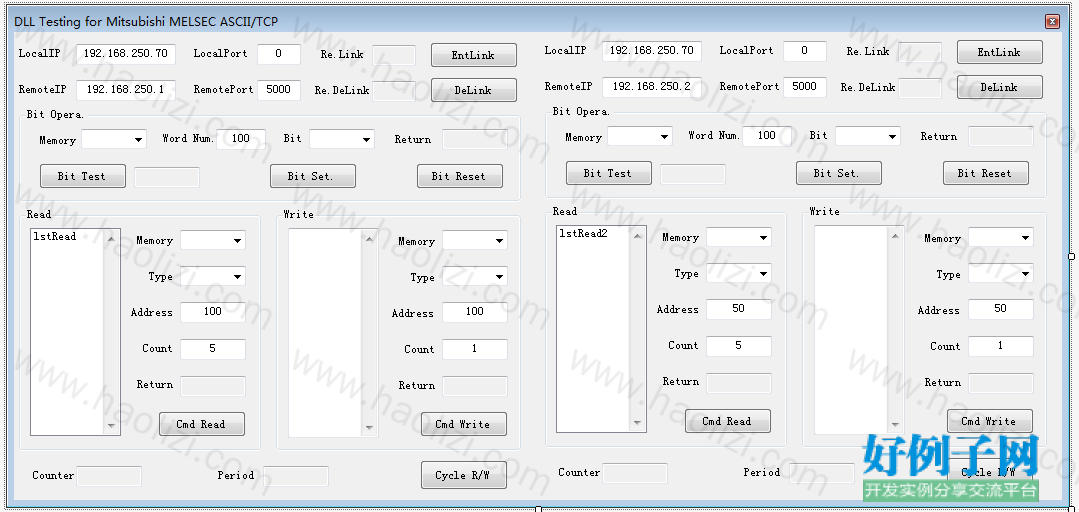This screenshot has height=512, width=1079.
Task: Click Cmd Read in right panel
Action: [727, 421]
